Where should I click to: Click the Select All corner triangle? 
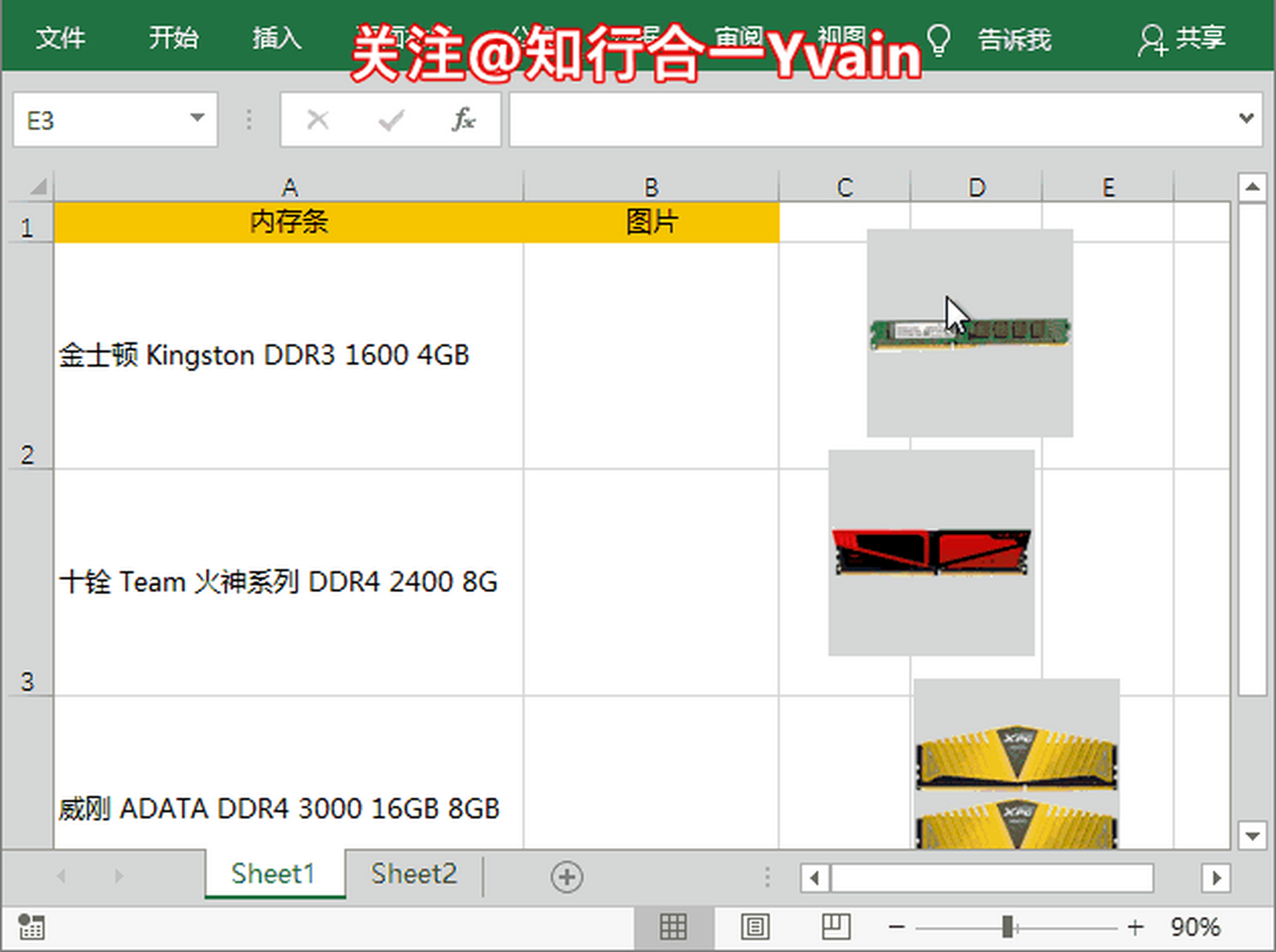38,185
